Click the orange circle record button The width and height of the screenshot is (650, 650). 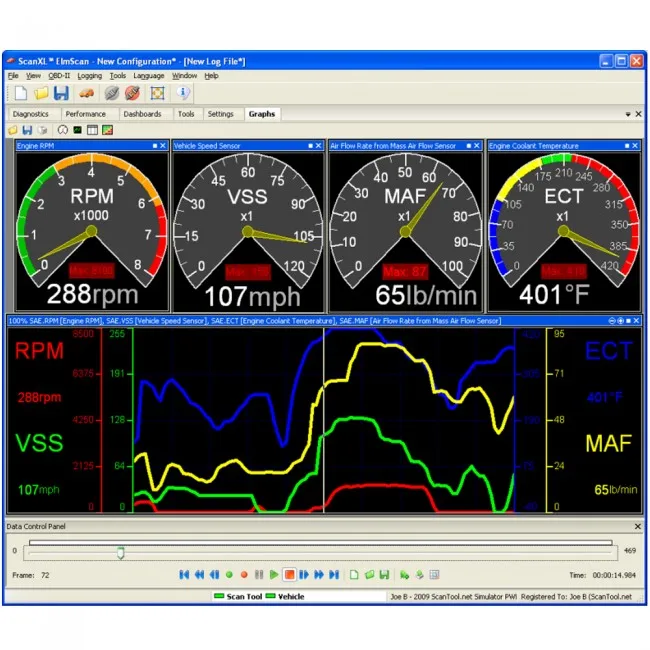(x=244, y=575)
